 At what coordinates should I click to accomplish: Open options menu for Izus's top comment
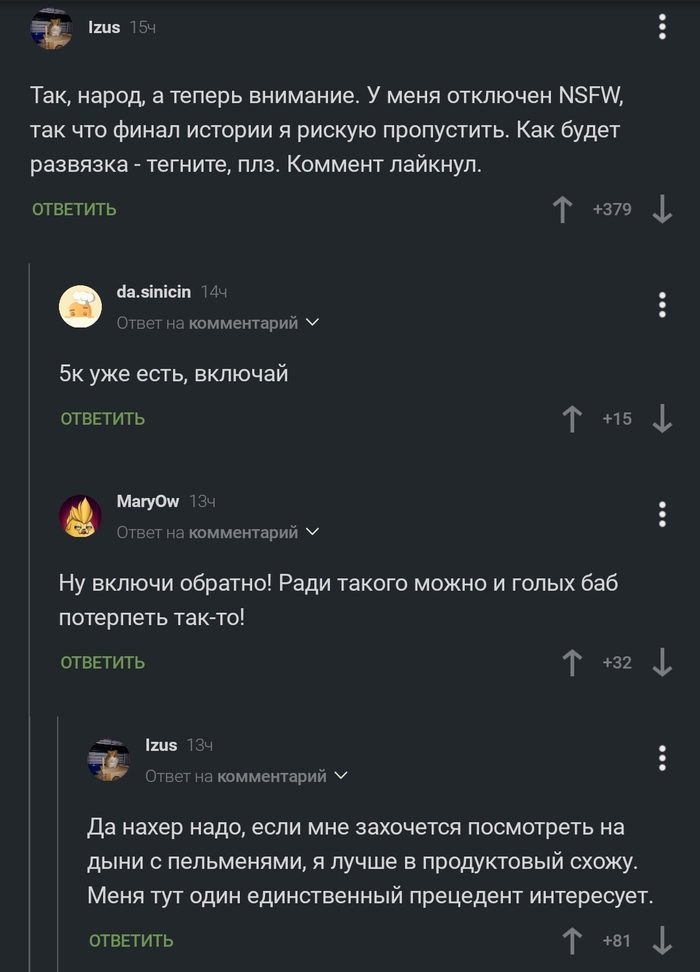[662, 27]
